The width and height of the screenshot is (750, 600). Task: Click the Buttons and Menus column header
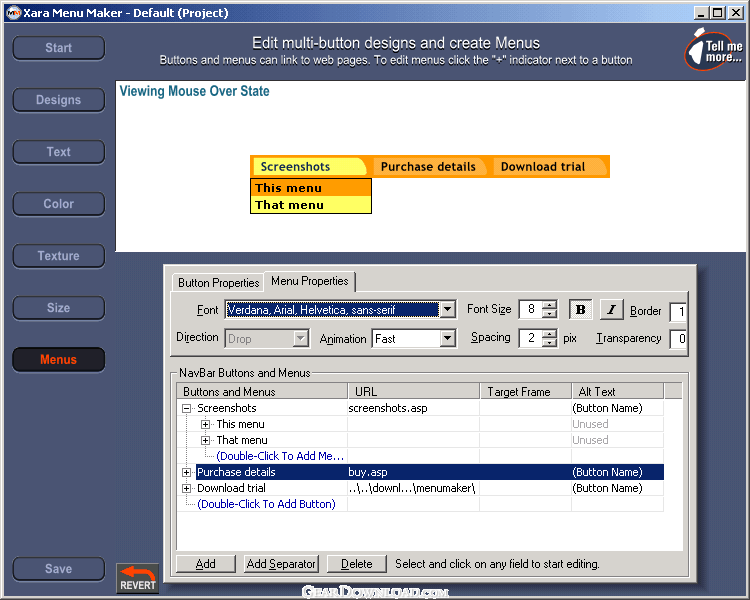tap(262, 391)
